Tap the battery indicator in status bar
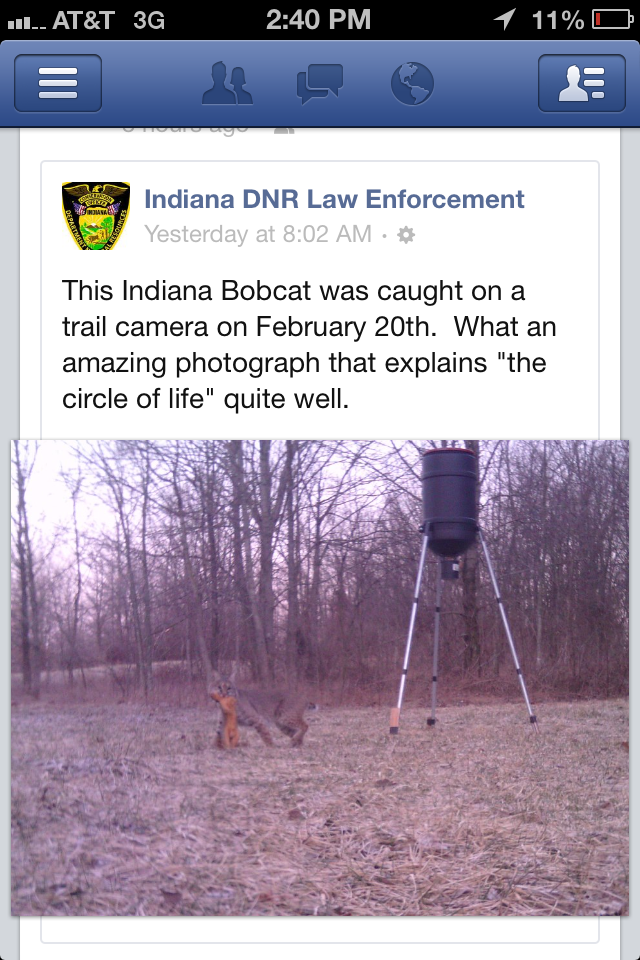 point(612,20)
